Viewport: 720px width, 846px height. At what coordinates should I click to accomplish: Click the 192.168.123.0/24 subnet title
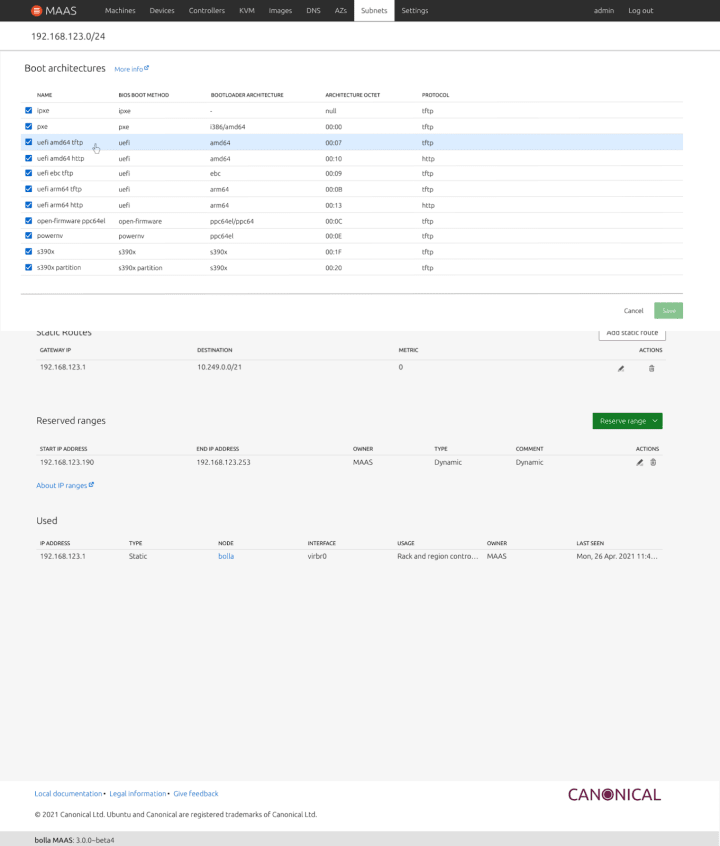pos(68,36)
